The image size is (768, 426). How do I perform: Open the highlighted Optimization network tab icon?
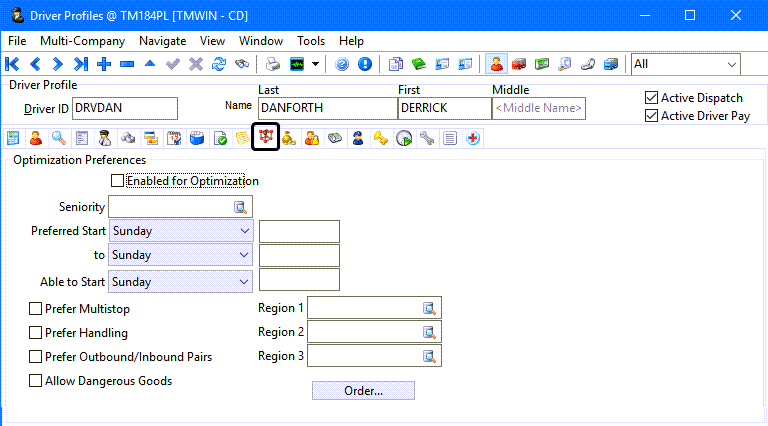tap(265, 138)
